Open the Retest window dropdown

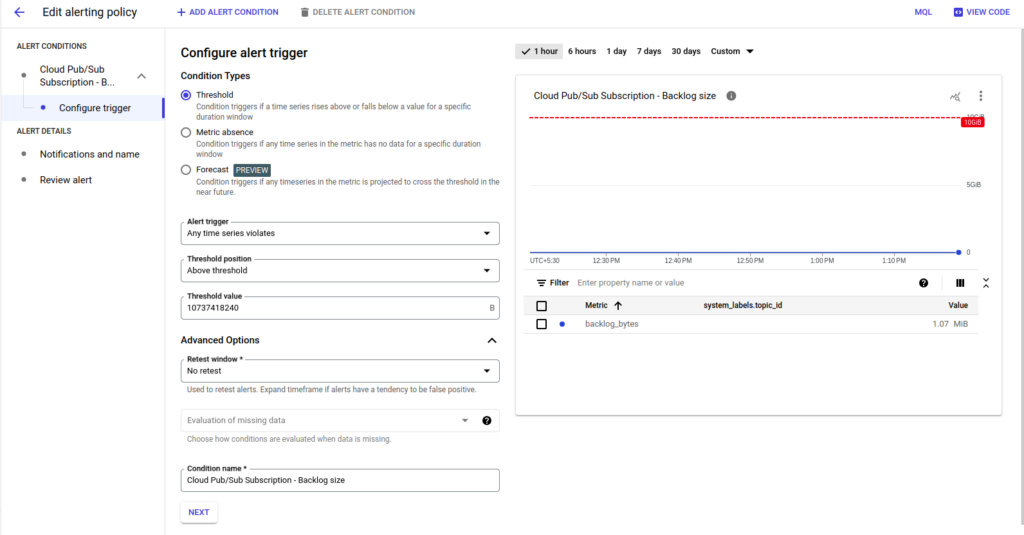point(340,371)
